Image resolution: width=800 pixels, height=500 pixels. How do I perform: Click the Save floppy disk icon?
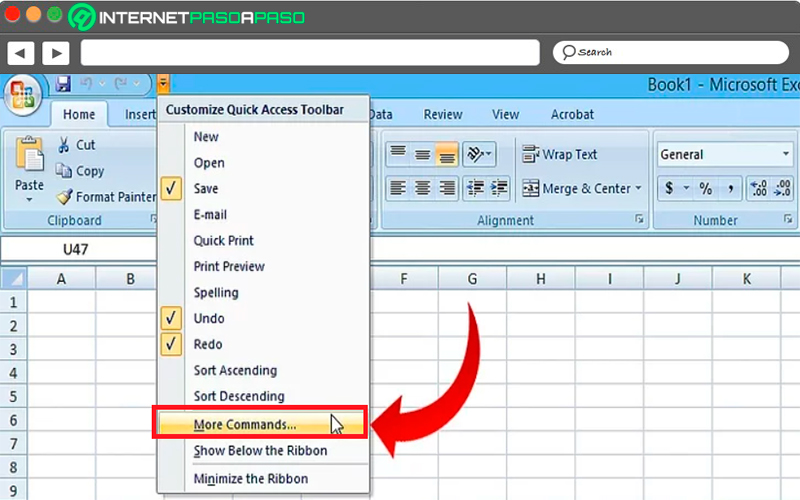click(x=63, y=84)
